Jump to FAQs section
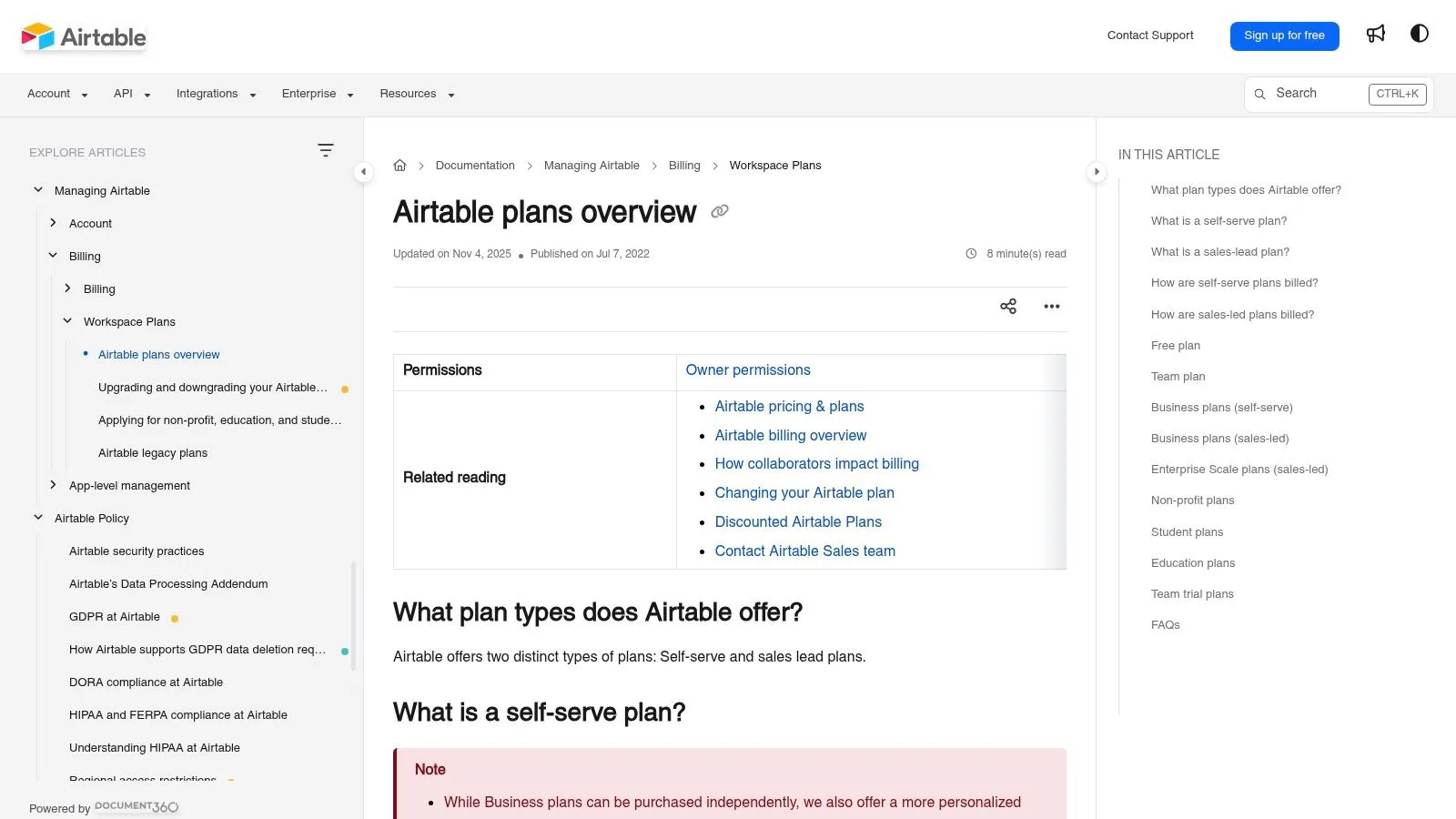 tap(1165, 625)
